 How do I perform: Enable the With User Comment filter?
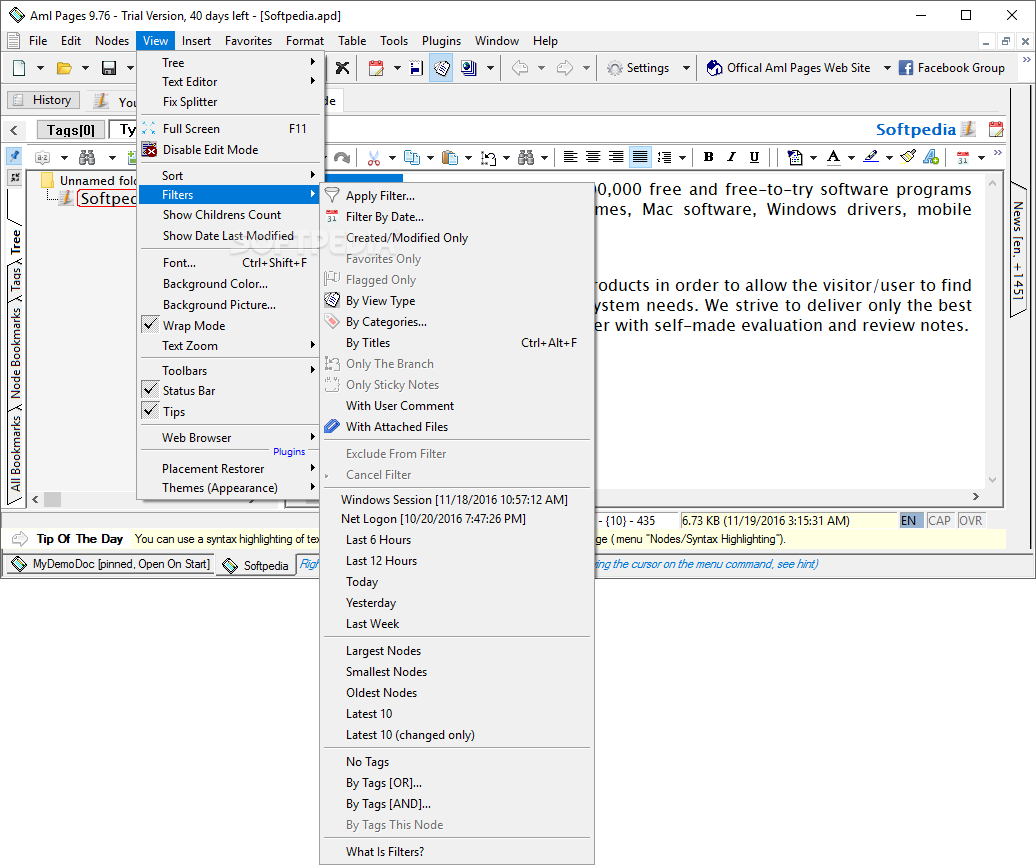(457, 406)
